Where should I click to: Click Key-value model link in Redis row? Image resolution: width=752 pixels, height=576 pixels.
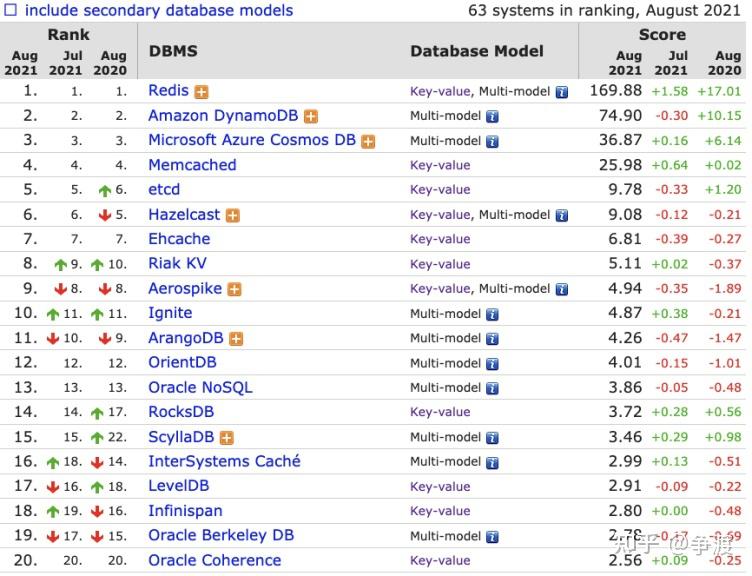[x=440, y=91]
